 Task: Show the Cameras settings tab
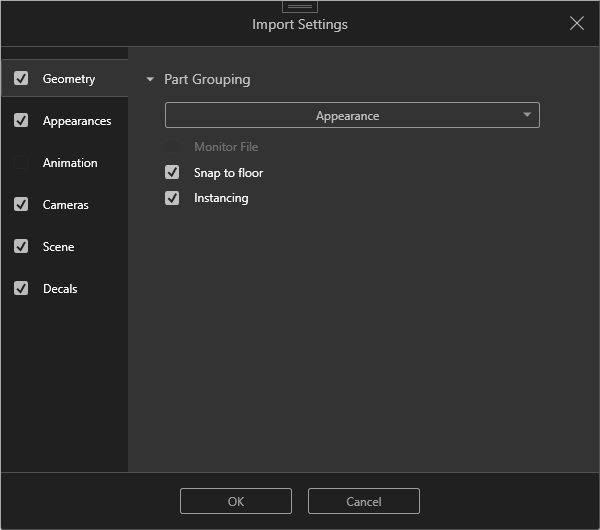66,205
